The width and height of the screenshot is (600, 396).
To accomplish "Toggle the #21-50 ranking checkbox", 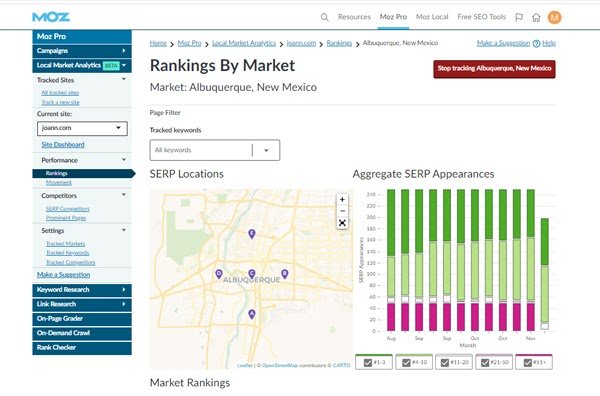I will click(485, 362).
